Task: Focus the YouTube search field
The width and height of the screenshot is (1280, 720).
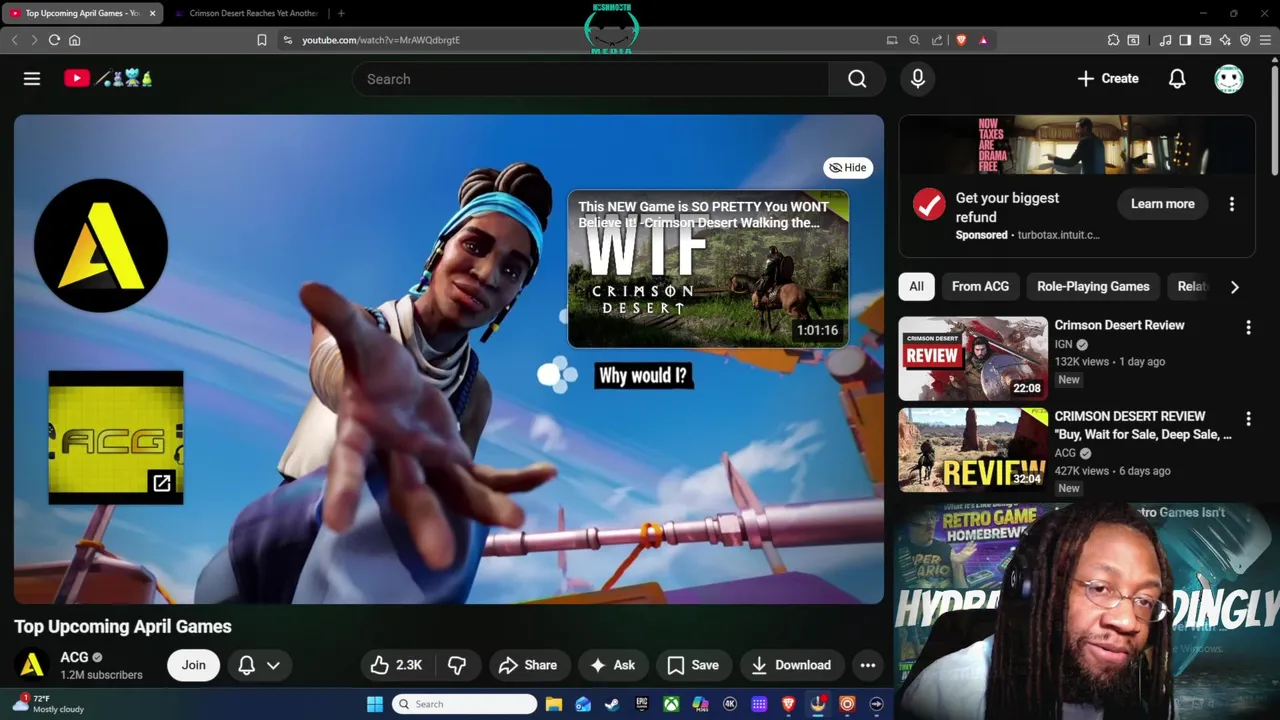Action: [x=590, y=79]
